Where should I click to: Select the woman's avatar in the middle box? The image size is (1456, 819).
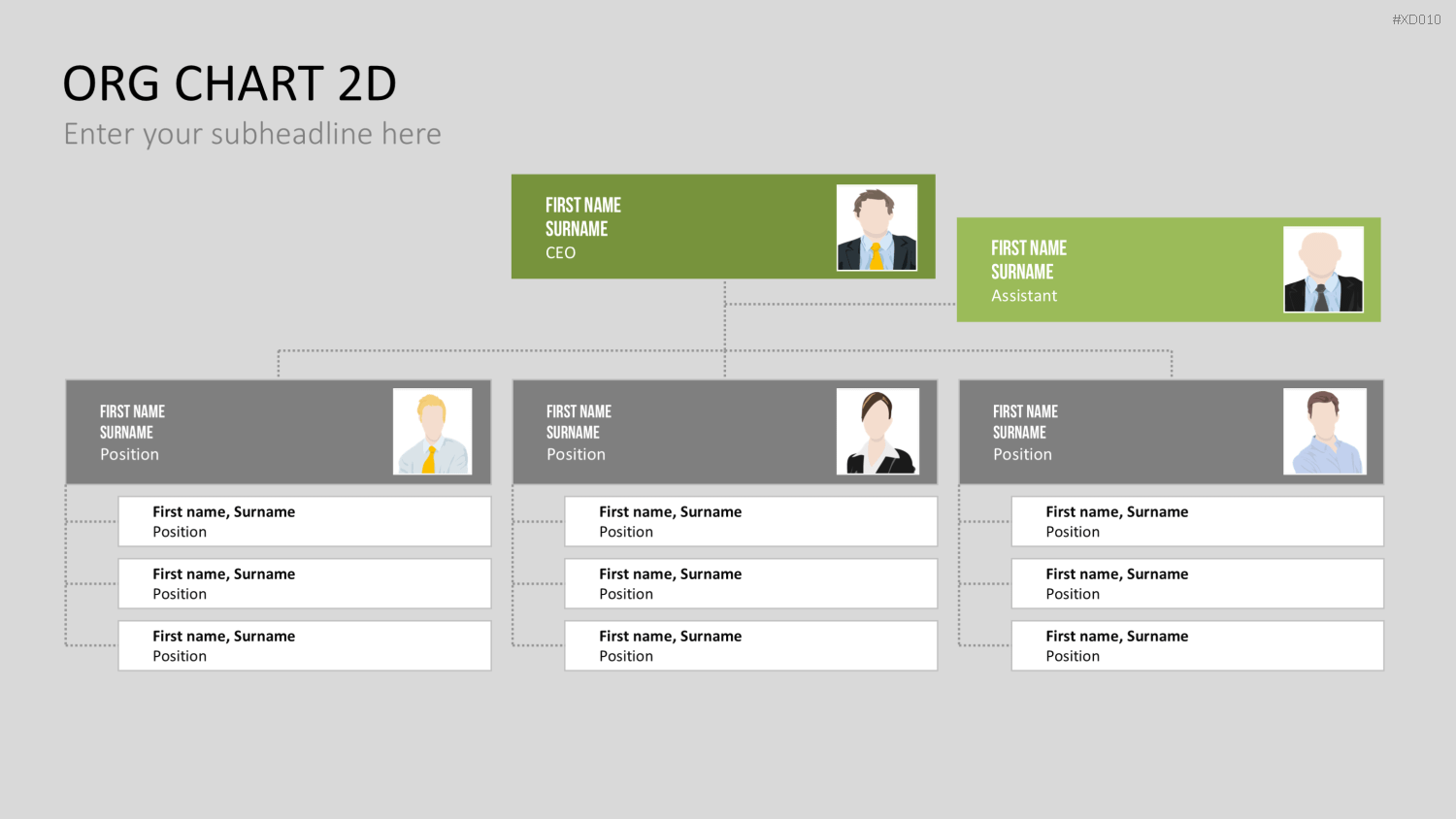pos(877,432)
